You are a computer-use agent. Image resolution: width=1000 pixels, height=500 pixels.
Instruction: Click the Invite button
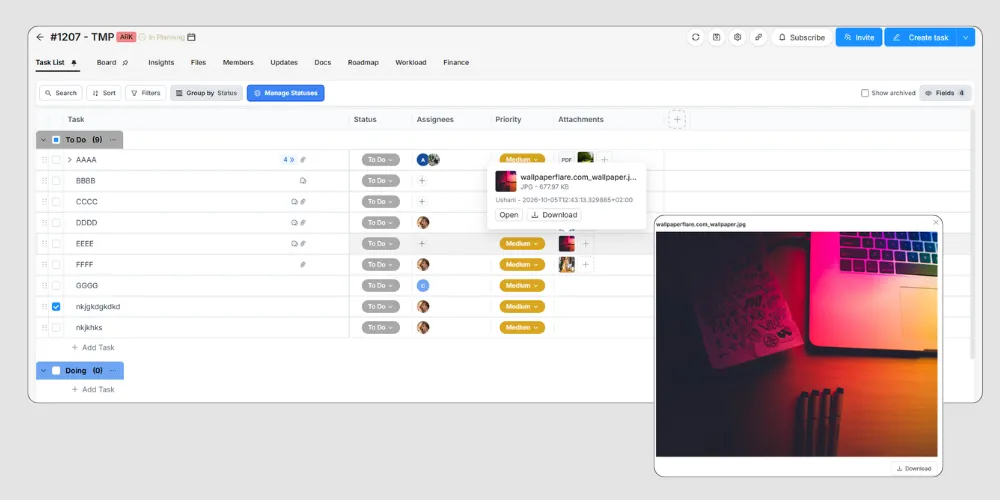click(859, 38)
